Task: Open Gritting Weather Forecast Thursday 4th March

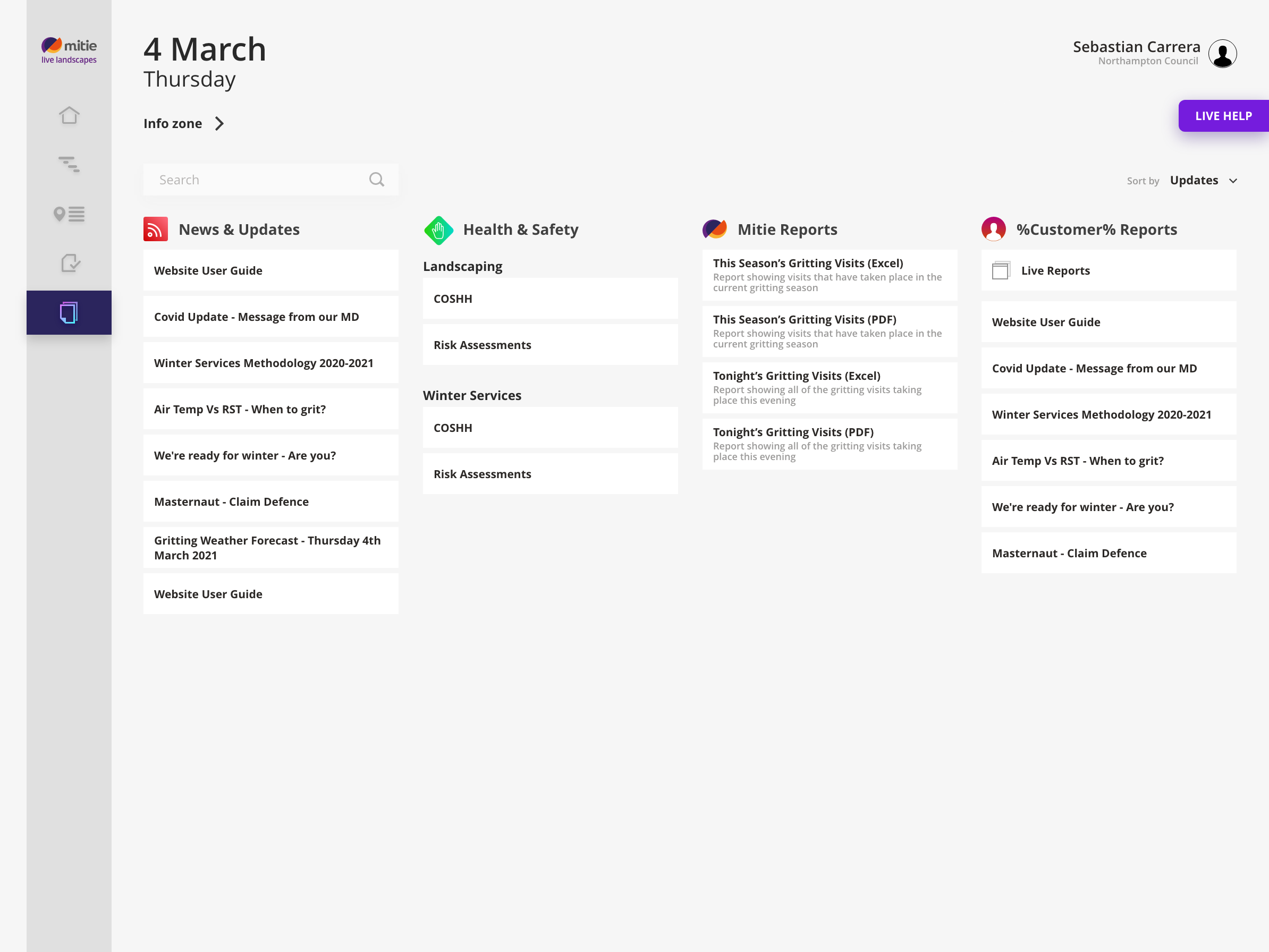Action: [x=270, y=548]
